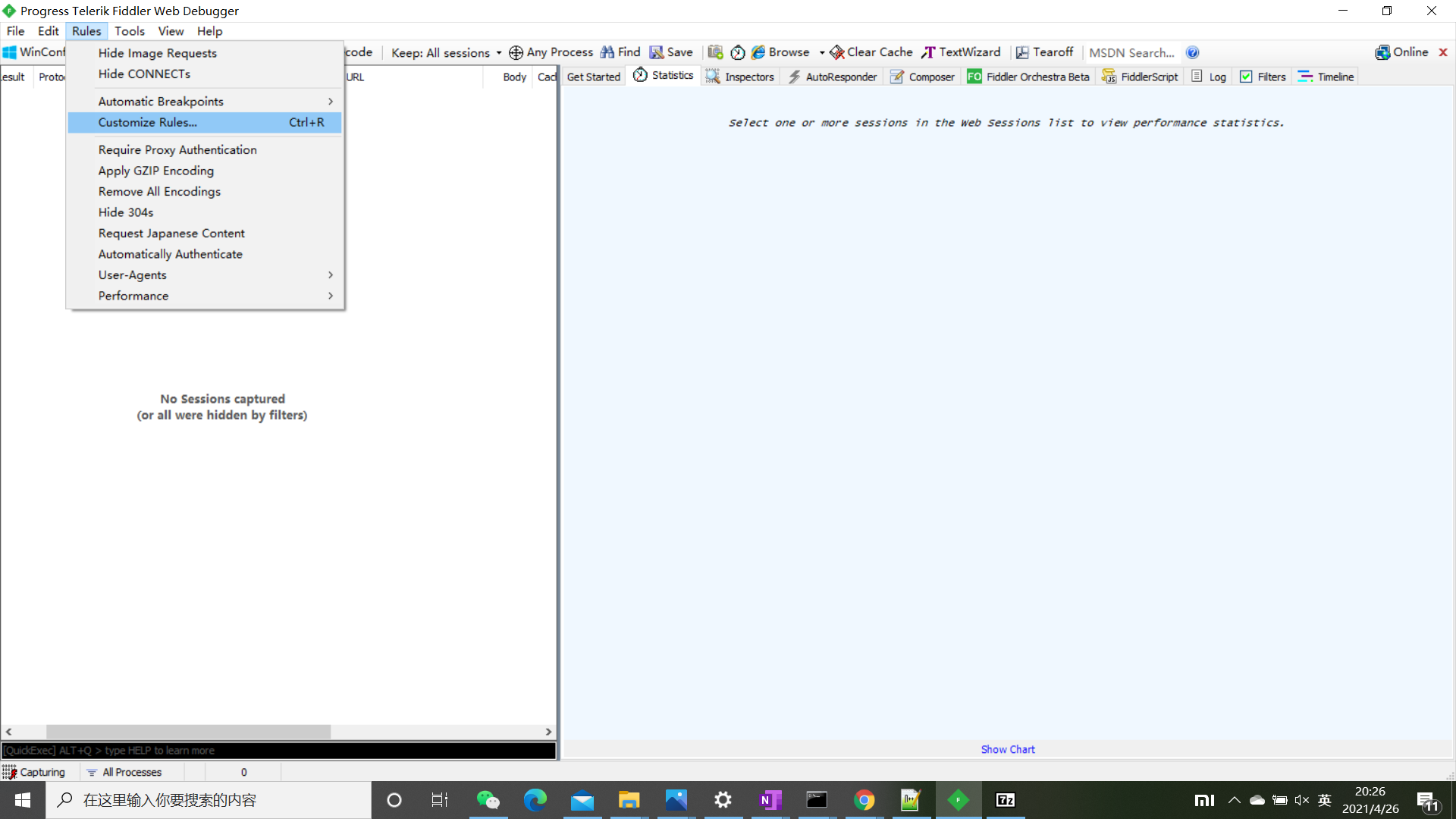Toggle Hide CONNECTs rule
Screen dimensions: 1456x819
click(x=205, y=74)
